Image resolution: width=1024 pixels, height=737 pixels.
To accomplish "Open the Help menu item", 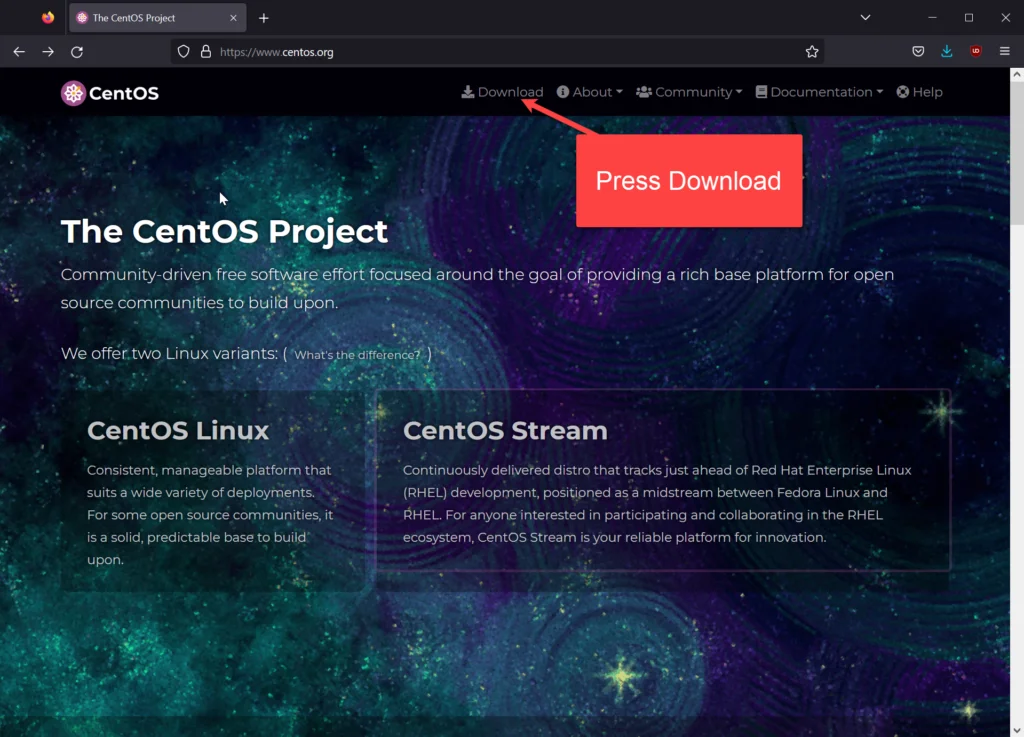I will coord(919,91).
